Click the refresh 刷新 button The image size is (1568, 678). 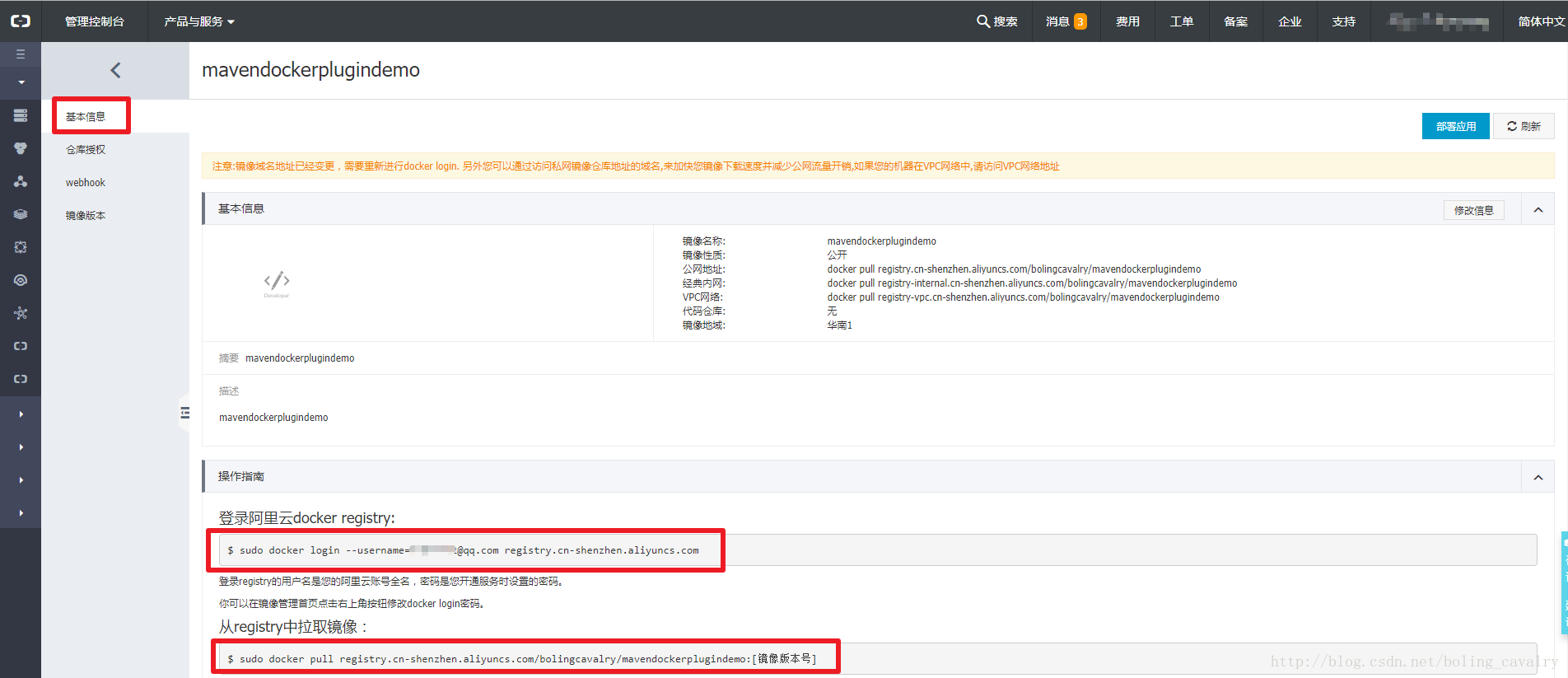click(1524, 126)
